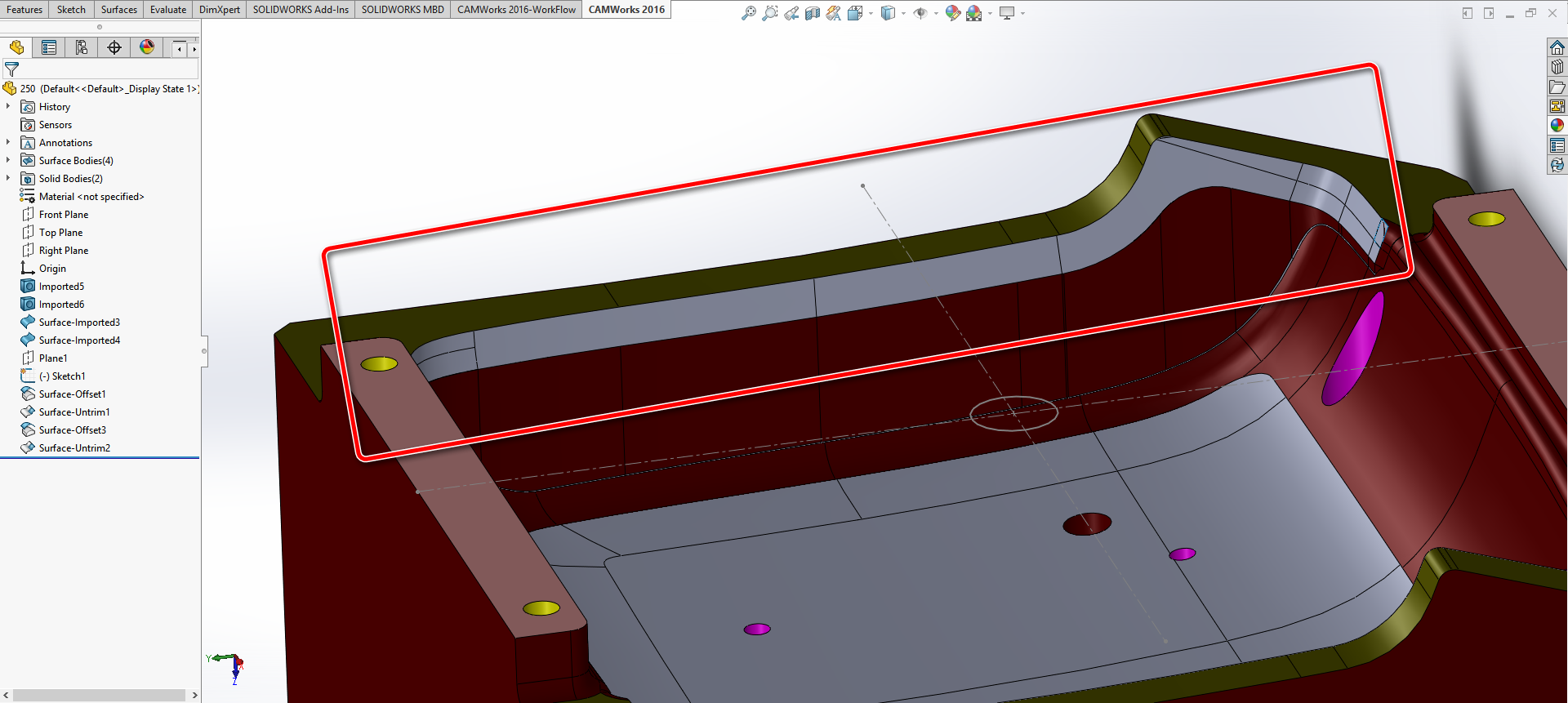Select the Top Plane item
The width and height of the screenshot is (1568, 703).
[60, 233]
